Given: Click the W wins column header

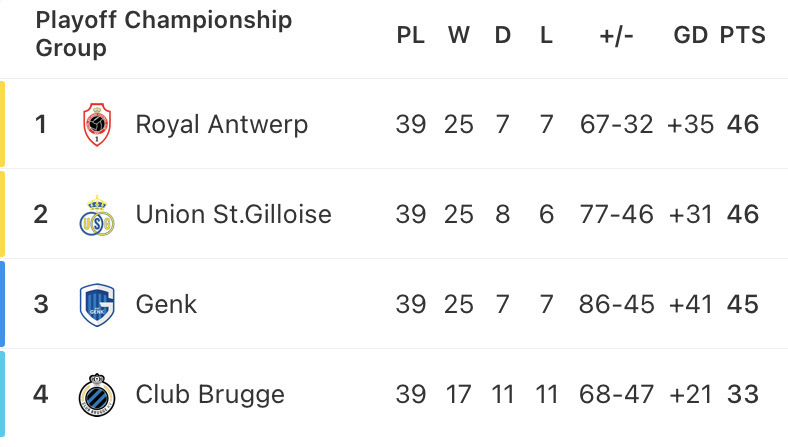Looking at the screenshot, I should click(x=459, y=35).
